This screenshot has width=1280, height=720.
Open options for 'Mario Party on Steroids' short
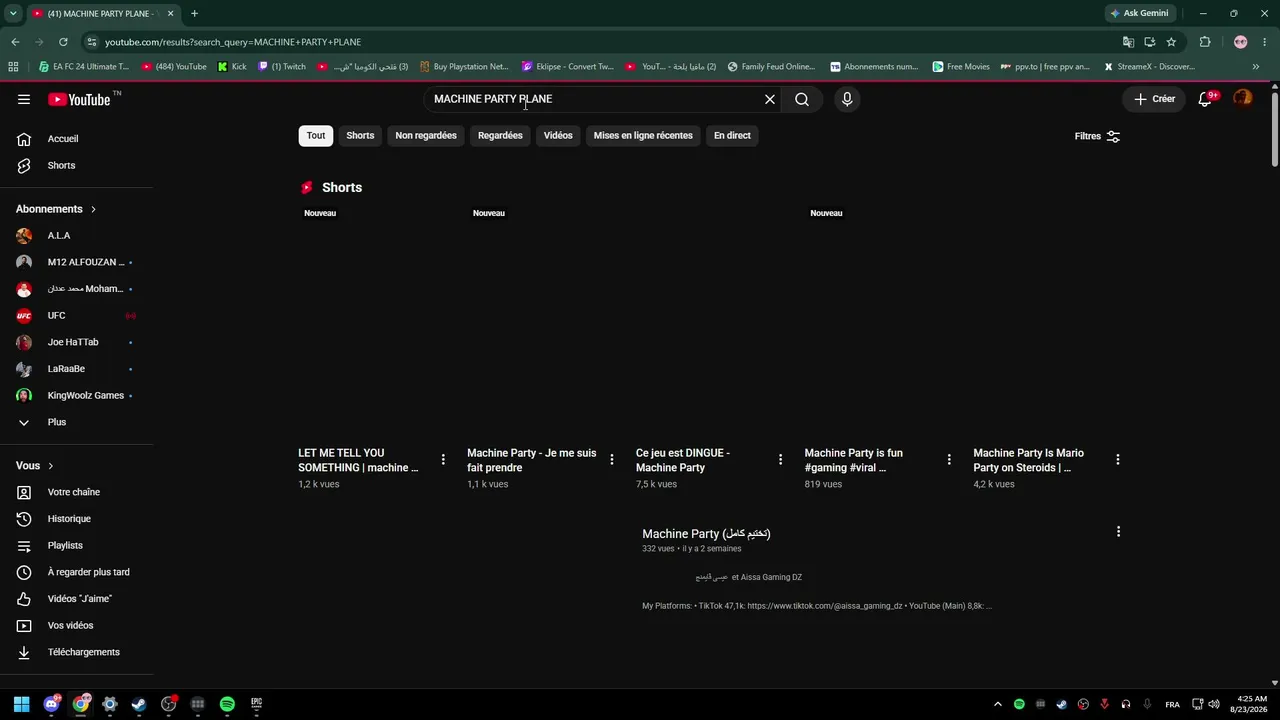pos(1118,460)
